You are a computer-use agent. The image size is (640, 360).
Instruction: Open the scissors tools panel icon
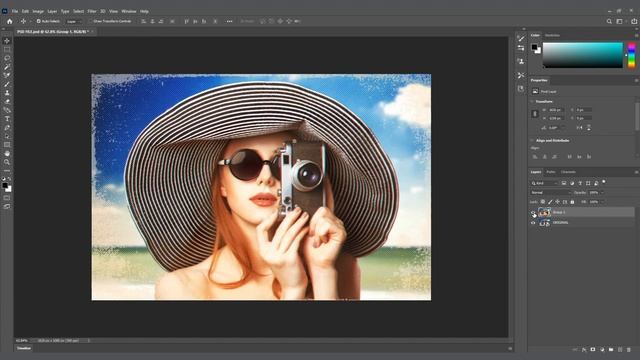[x=521, y=76]
